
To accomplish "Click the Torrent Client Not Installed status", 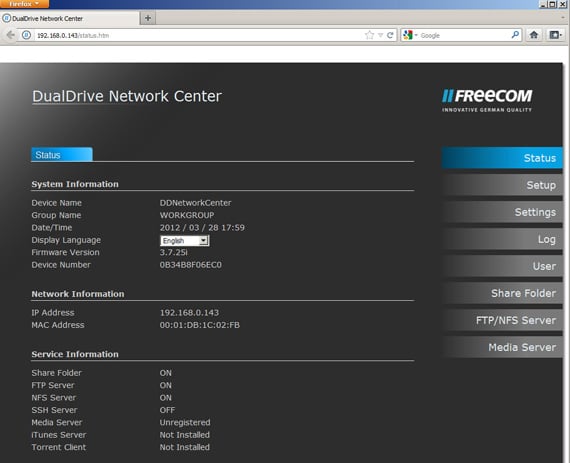I will [x=185, y=447].
